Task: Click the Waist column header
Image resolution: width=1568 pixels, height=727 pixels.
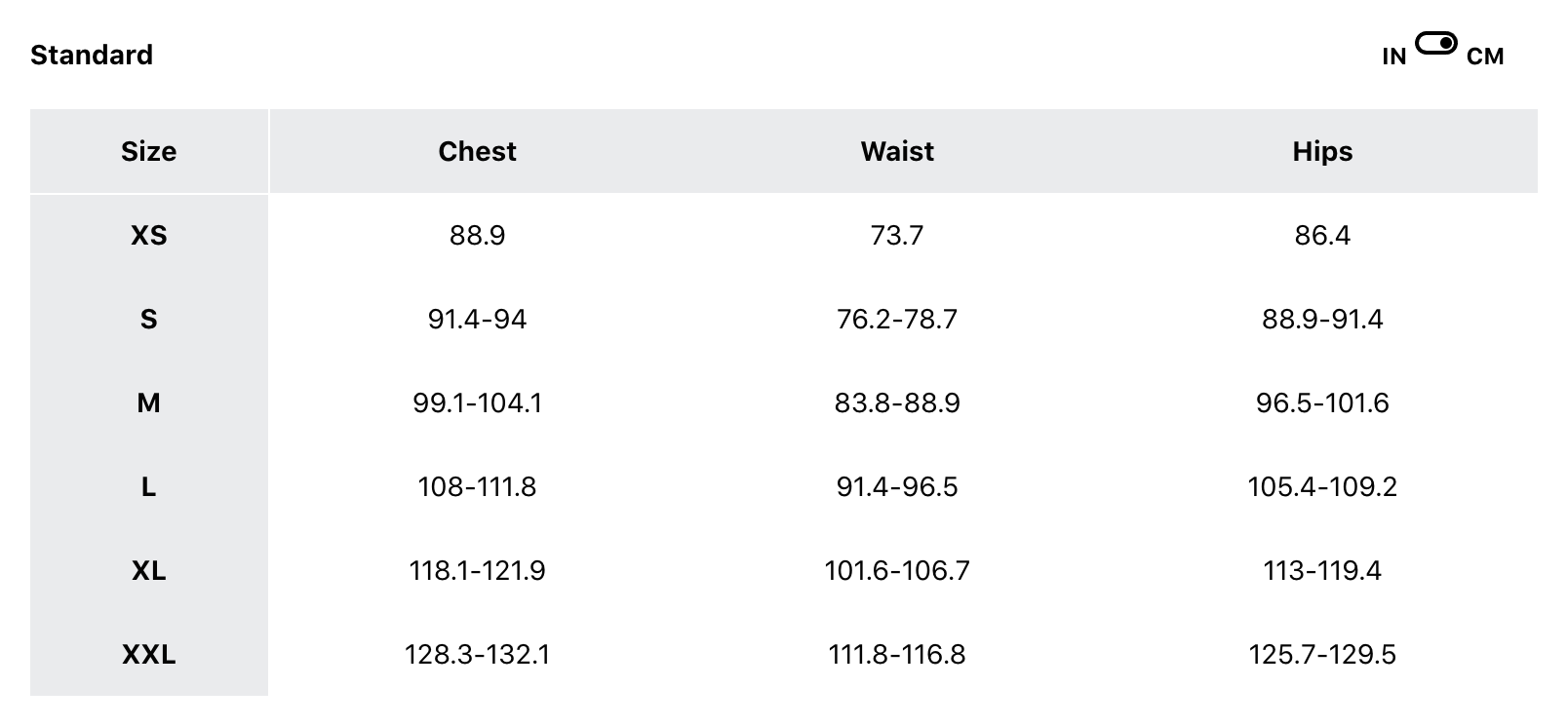Action: (x=897, y=151)
